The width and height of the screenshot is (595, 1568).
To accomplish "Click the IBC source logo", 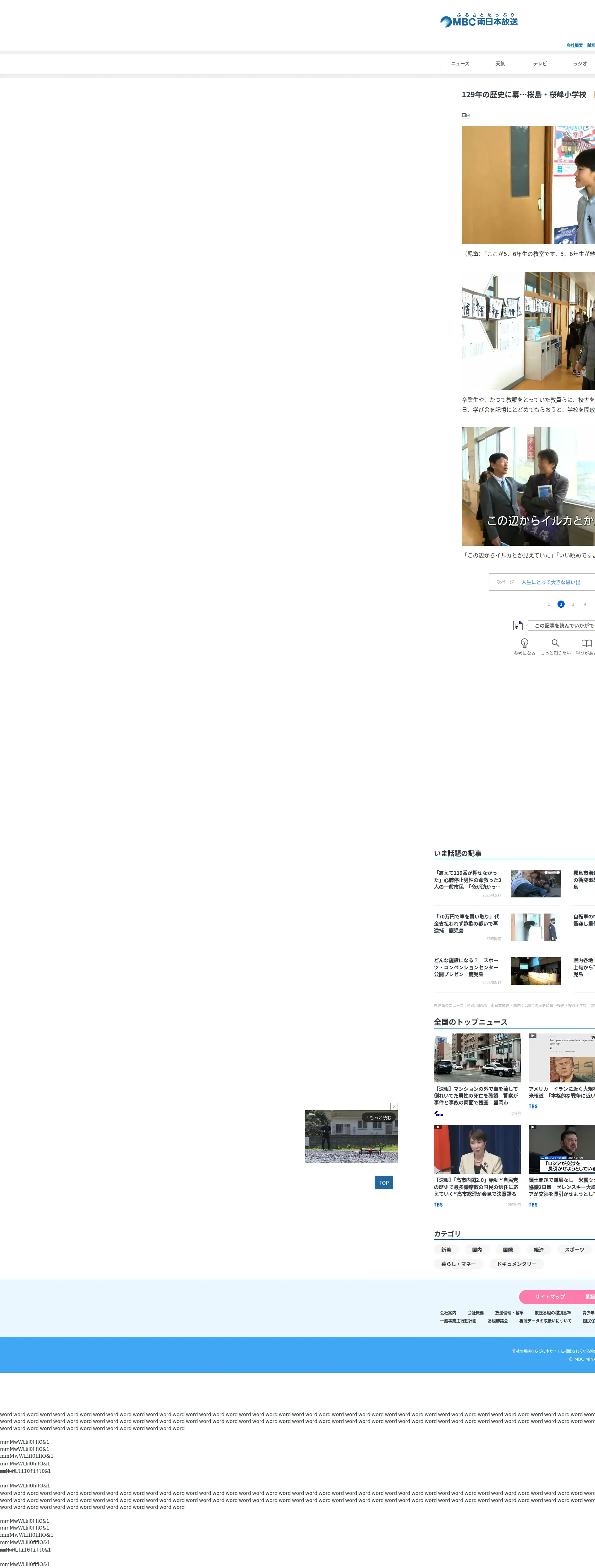I will (x=439, y=1114).
